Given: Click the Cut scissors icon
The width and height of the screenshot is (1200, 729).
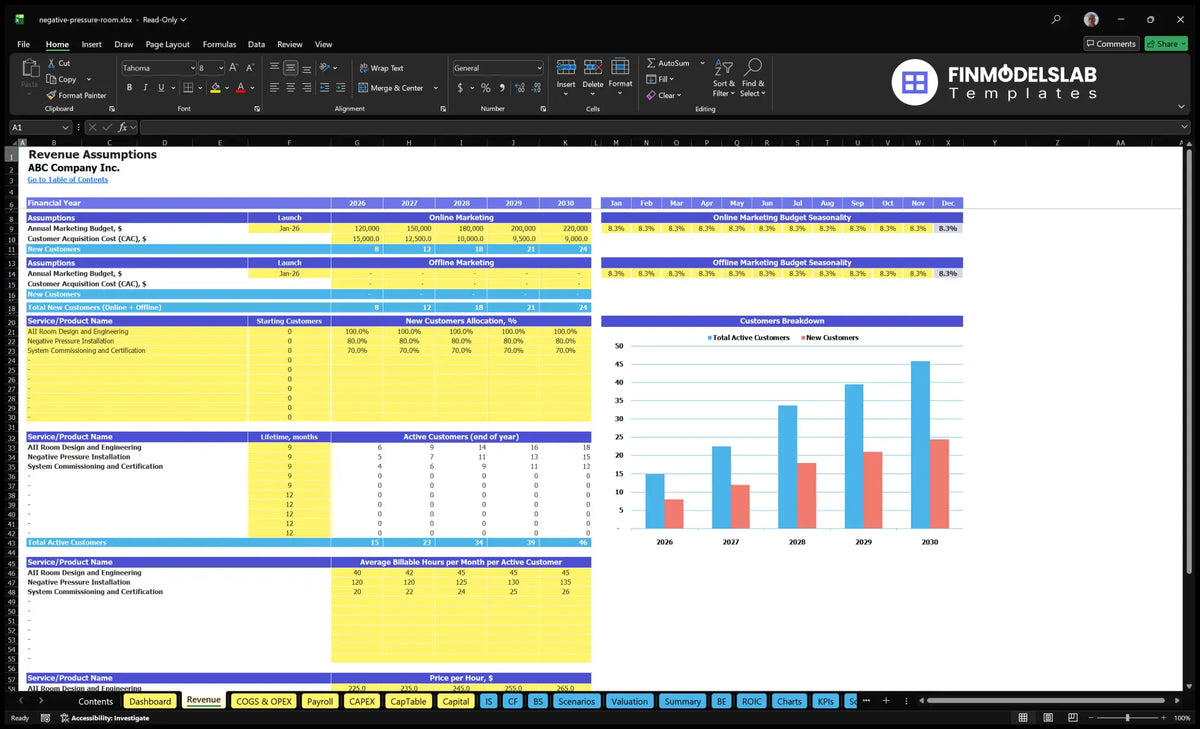Looking at the screenshot, I should [52, 63].
